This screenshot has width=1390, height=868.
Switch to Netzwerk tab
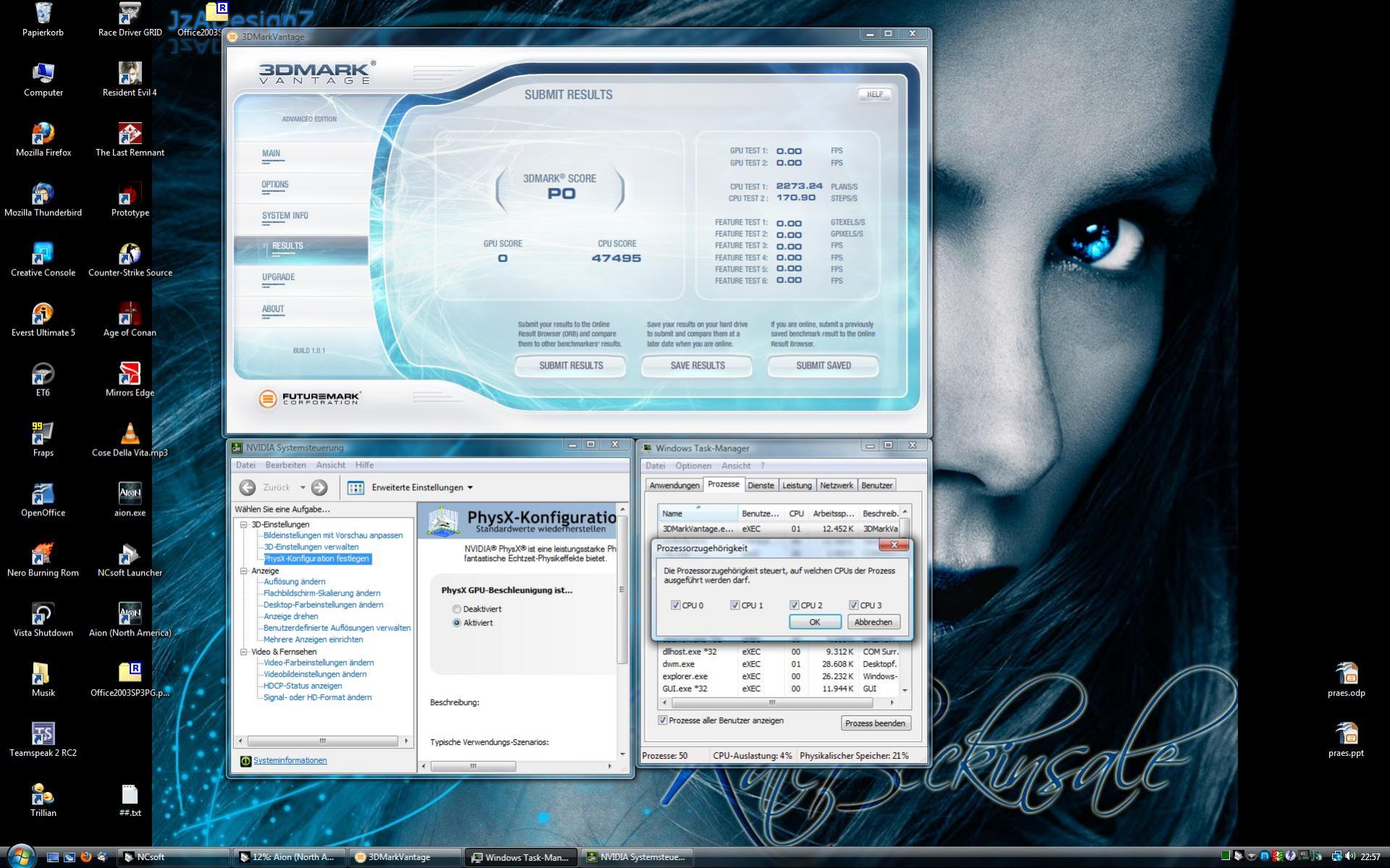click(836, 485)
